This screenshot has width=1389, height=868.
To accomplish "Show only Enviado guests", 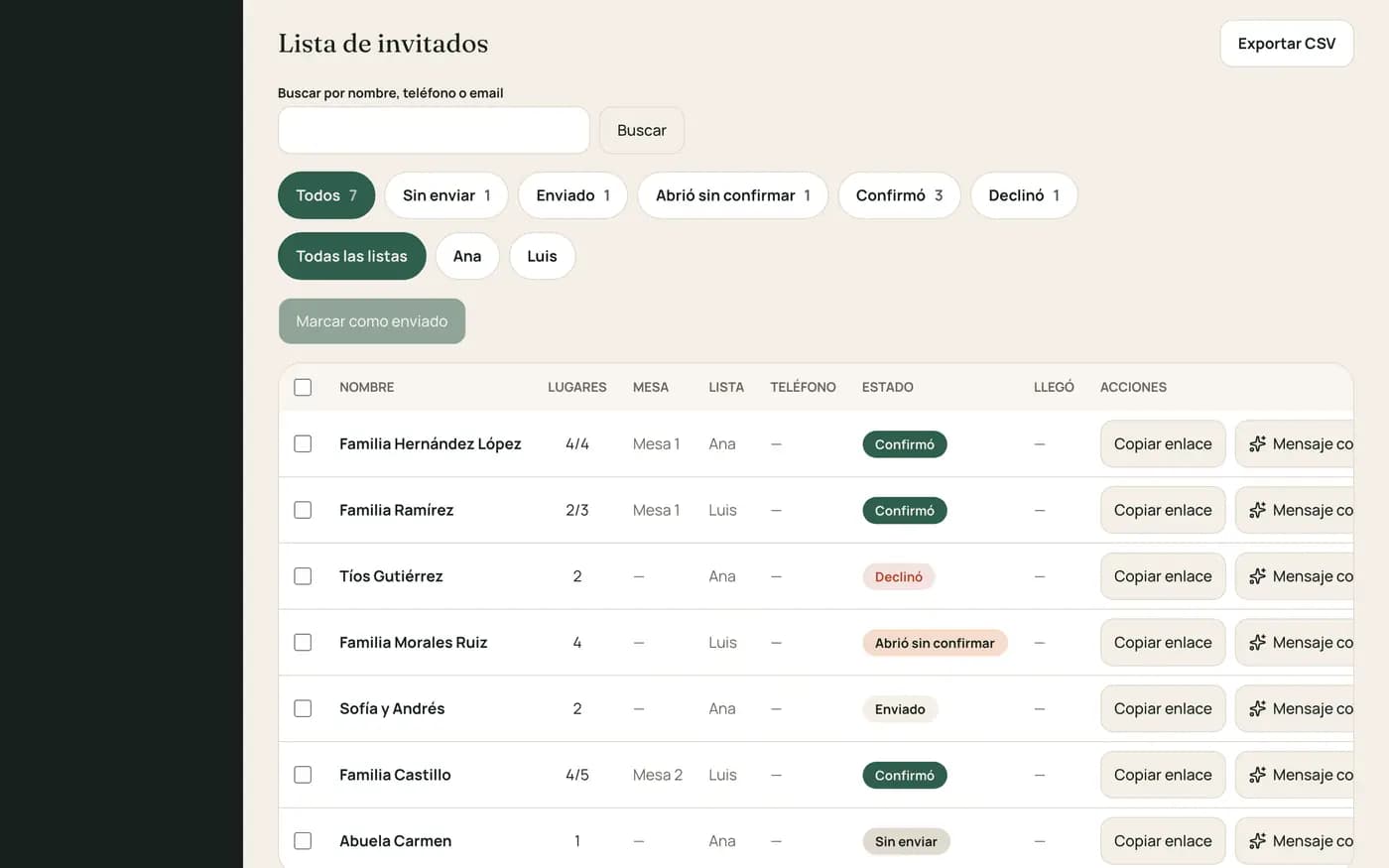I will click(572, 195).
